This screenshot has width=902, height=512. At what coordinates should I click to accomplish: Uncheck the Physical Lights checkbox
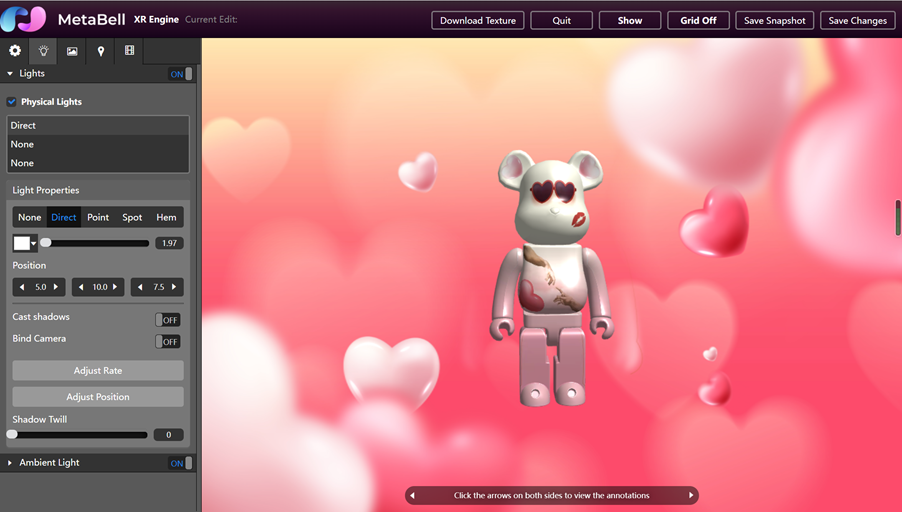coord(12,102)
